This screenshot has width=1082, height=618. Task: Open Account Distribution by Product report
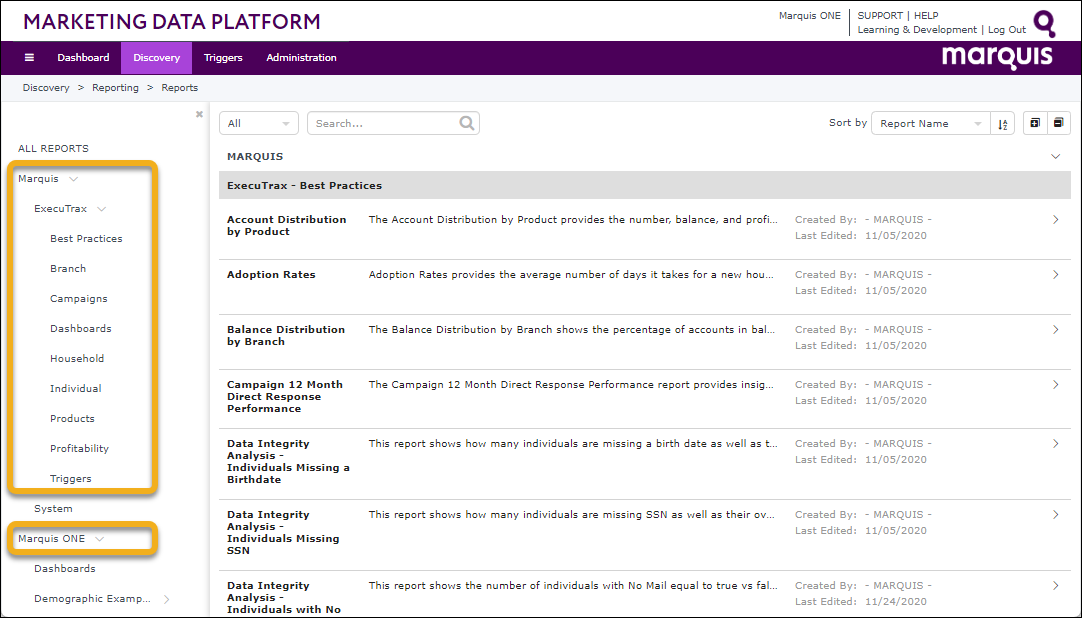click(x=286, y=226)
